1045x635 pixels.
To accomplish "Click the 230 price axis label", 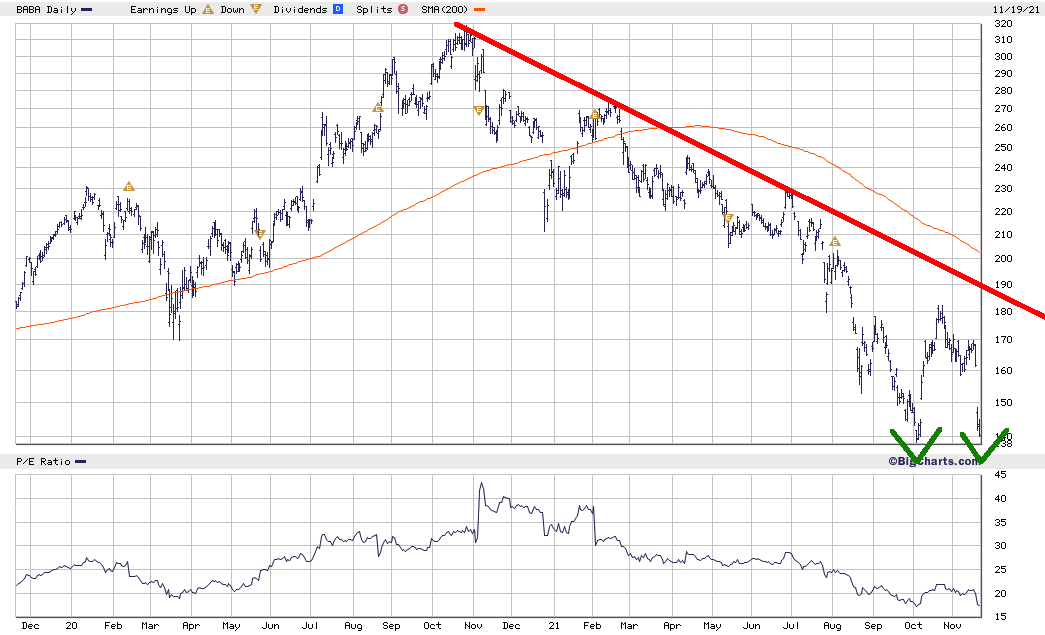I will [1003, 189].
